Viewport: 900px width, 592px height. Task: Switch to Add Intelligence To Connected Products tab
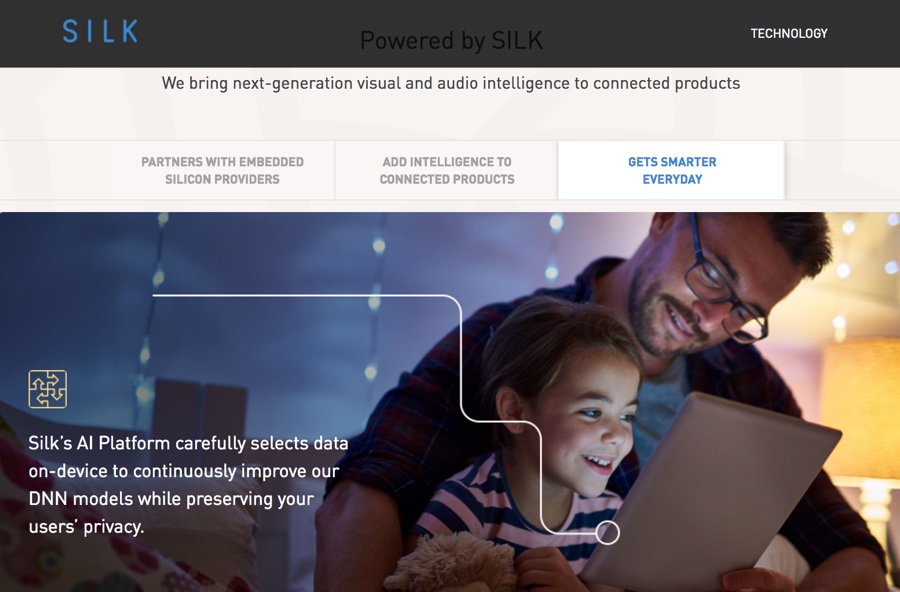(x=447, y=171)
